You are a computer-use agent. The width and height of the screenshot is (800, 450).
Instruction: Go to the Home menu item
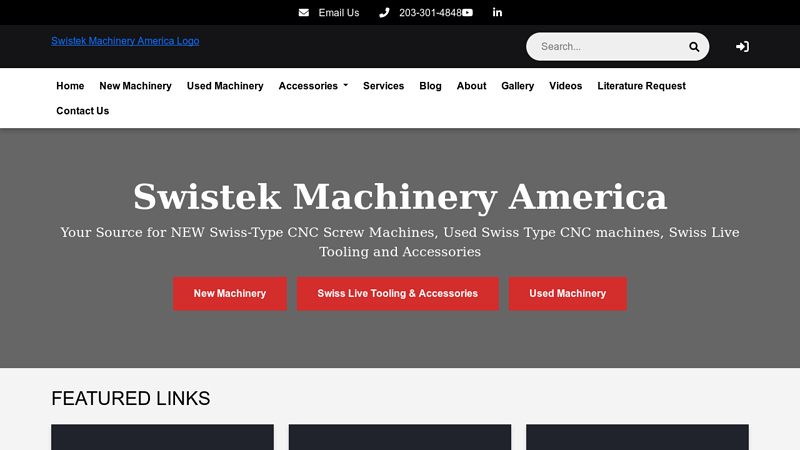pos(70,86)
